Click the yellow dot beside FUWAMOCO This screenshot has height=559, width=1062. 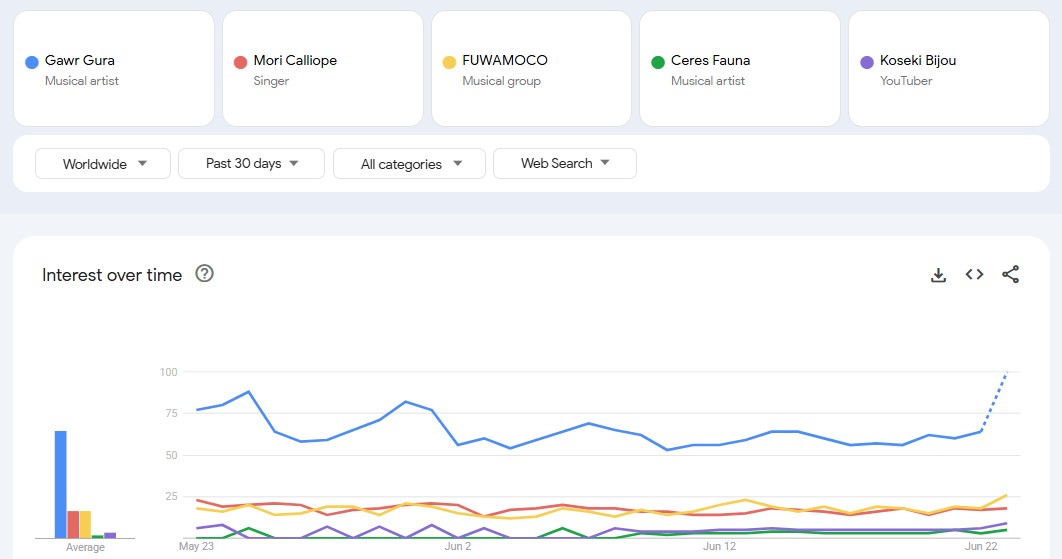(449, 63)
